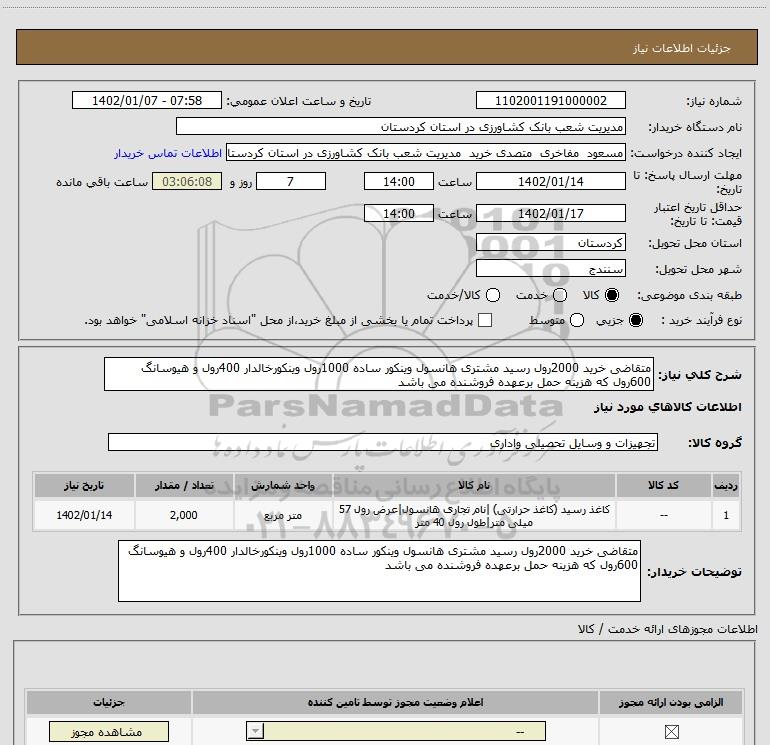Click the گروه کالا field تجهیزات و وسایل
Screen dimensions: 770x745
tap(383, 442)
